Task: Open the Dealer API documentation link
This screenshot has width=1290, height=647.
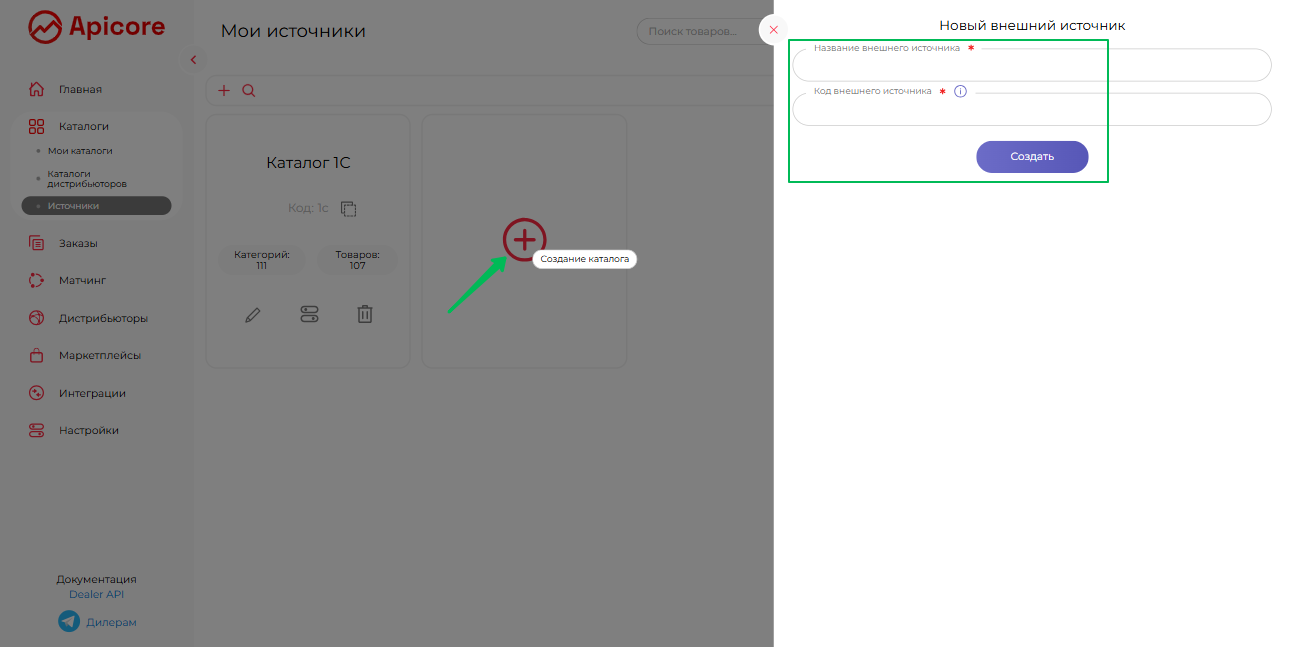Action: (x=96, y=595)
